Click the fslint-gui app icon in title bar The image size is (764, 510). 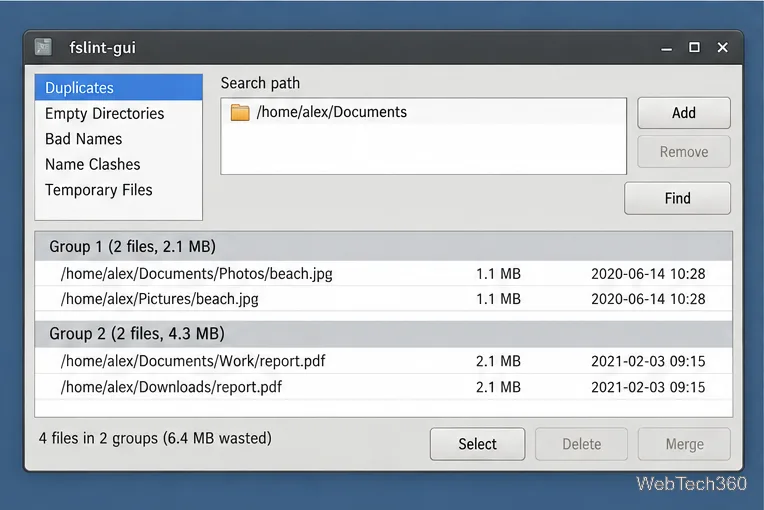[x=43, y=47]
